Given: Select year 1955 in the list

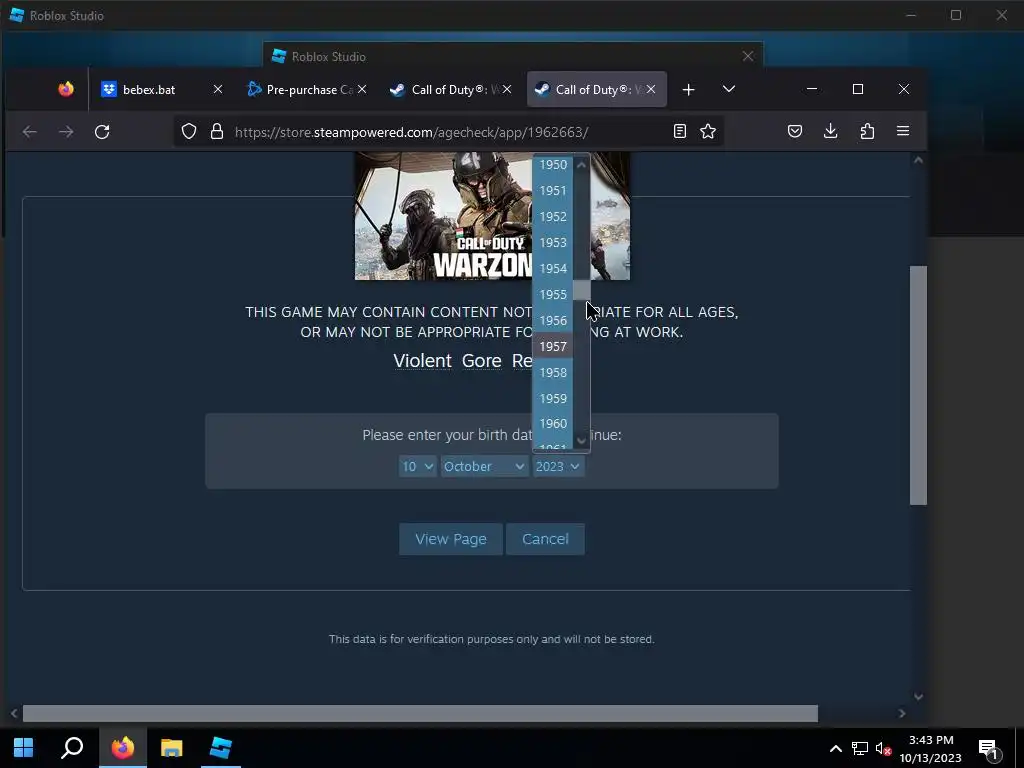Looking at the screenshot, I should 553,295.
